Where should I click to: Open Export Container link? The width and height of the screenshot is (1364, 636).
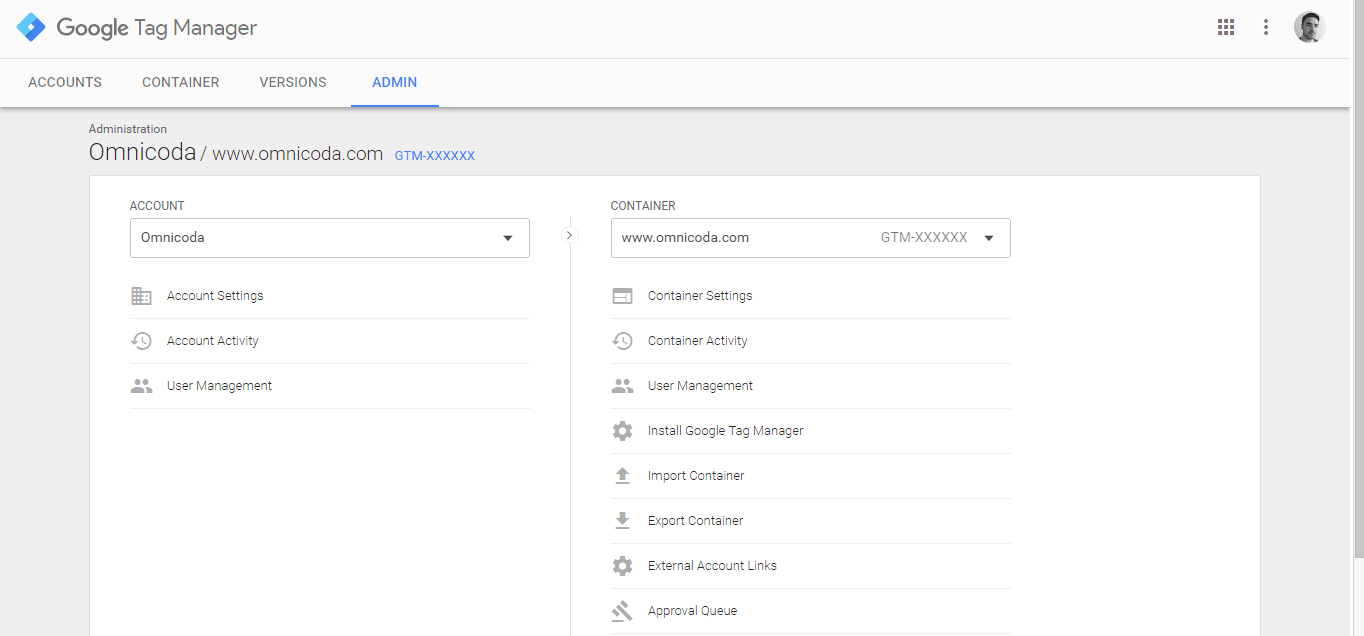coord(696,521)
